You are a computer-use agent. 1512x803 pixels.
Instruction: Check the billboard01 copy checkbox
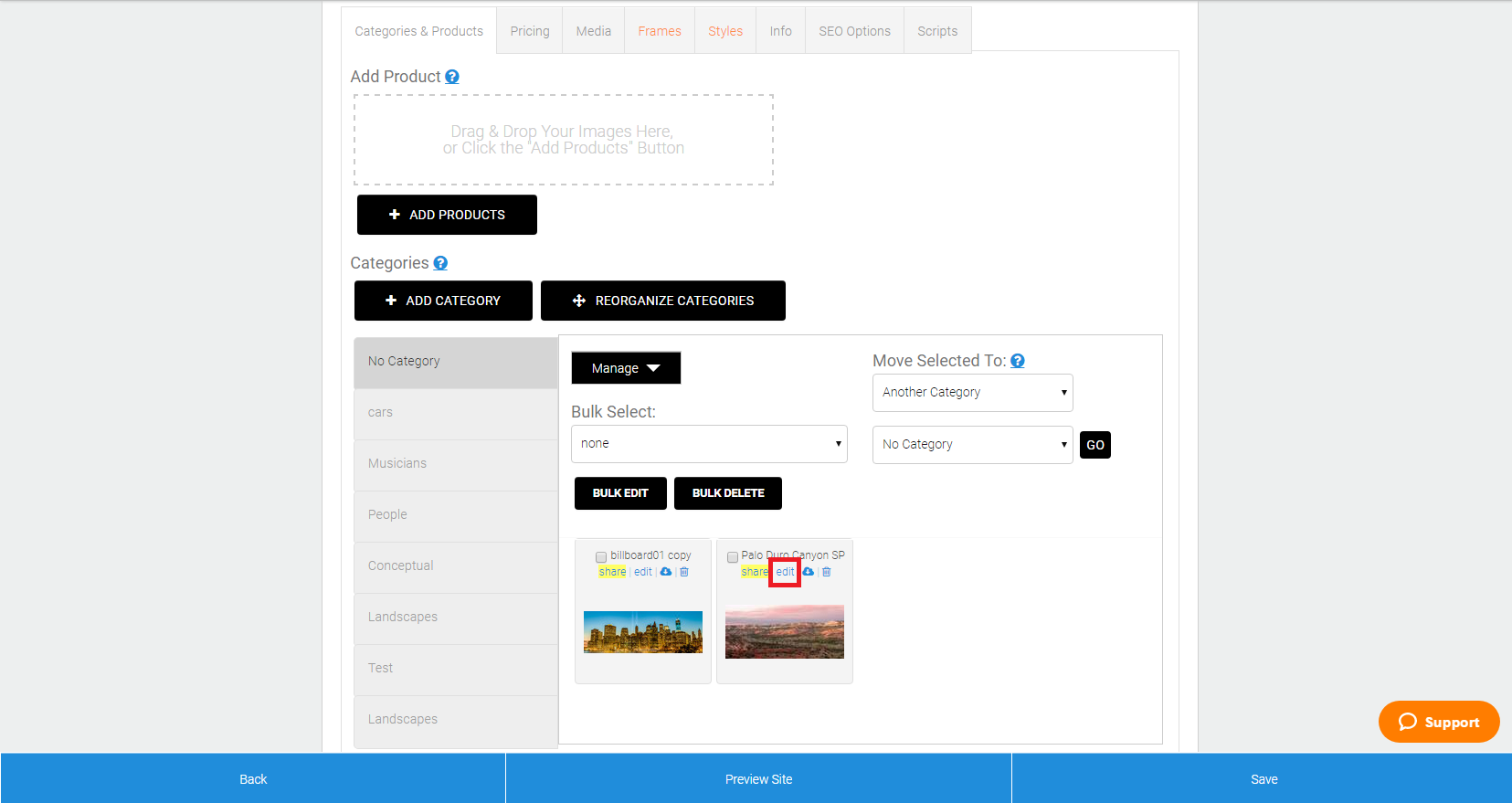601,556
